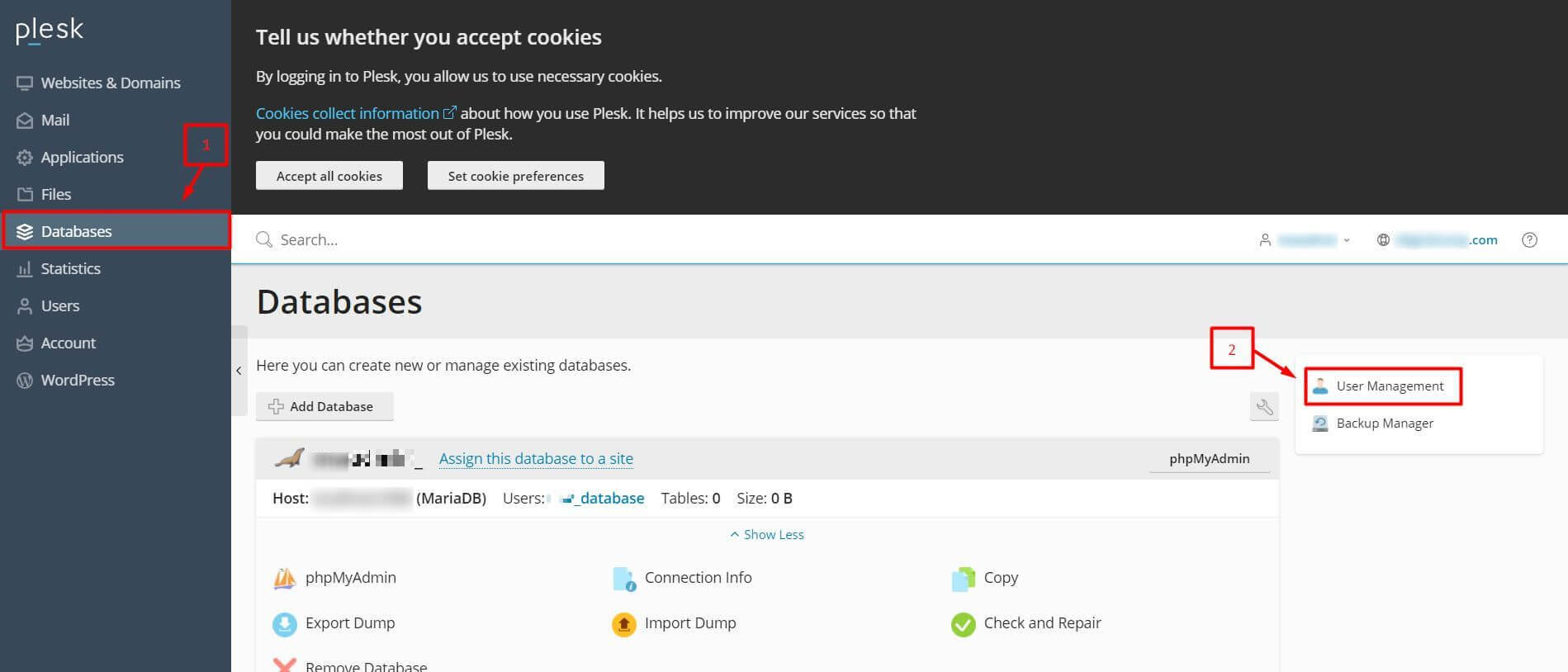Open Set cookie preferences
The height and width of the screenshot is (672, 1568).
516,176
